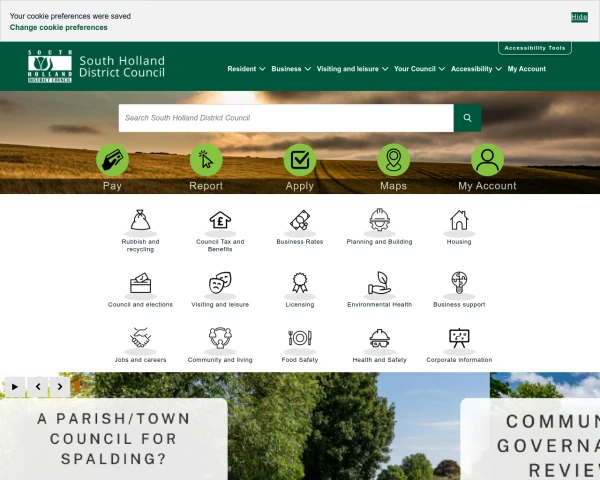Click the 'Planning and Building' label
The width and height of the screenshot is (600, 480).
coord(379,242)
